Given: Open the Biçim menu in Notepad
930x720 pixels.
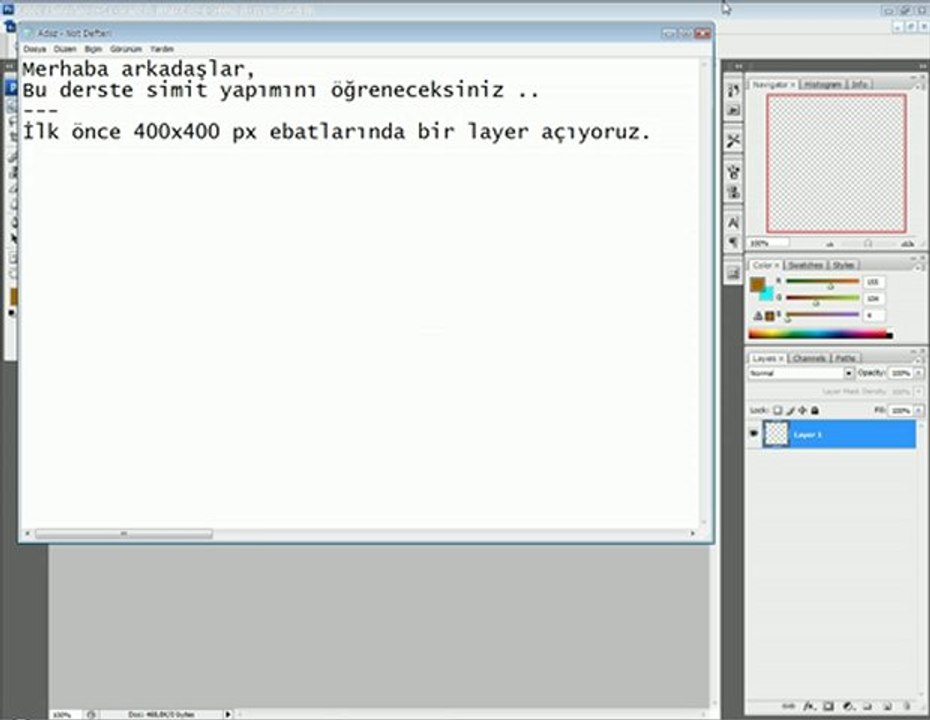Looking at the screenshot, I should [x=93, y=49].
